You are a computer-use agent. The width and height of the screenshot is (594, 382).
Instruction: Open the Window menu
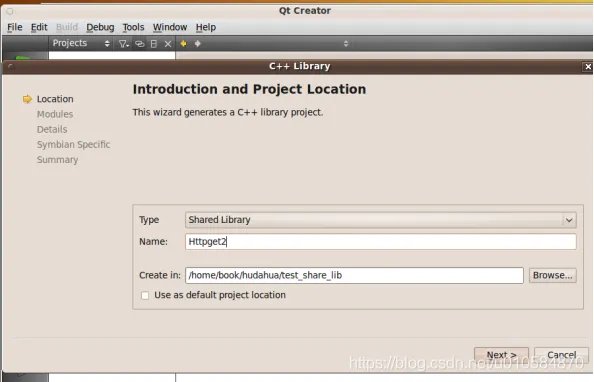(x=170, y=27)
